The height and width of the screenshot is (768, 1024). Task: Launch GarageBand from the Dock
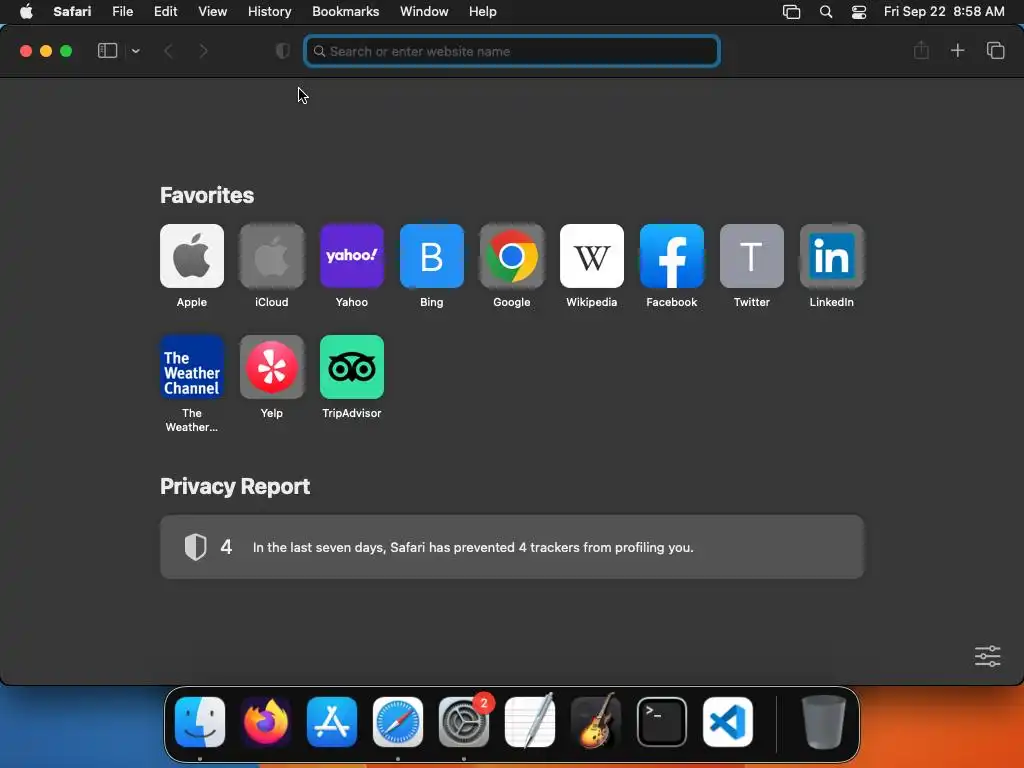(596, 721)
